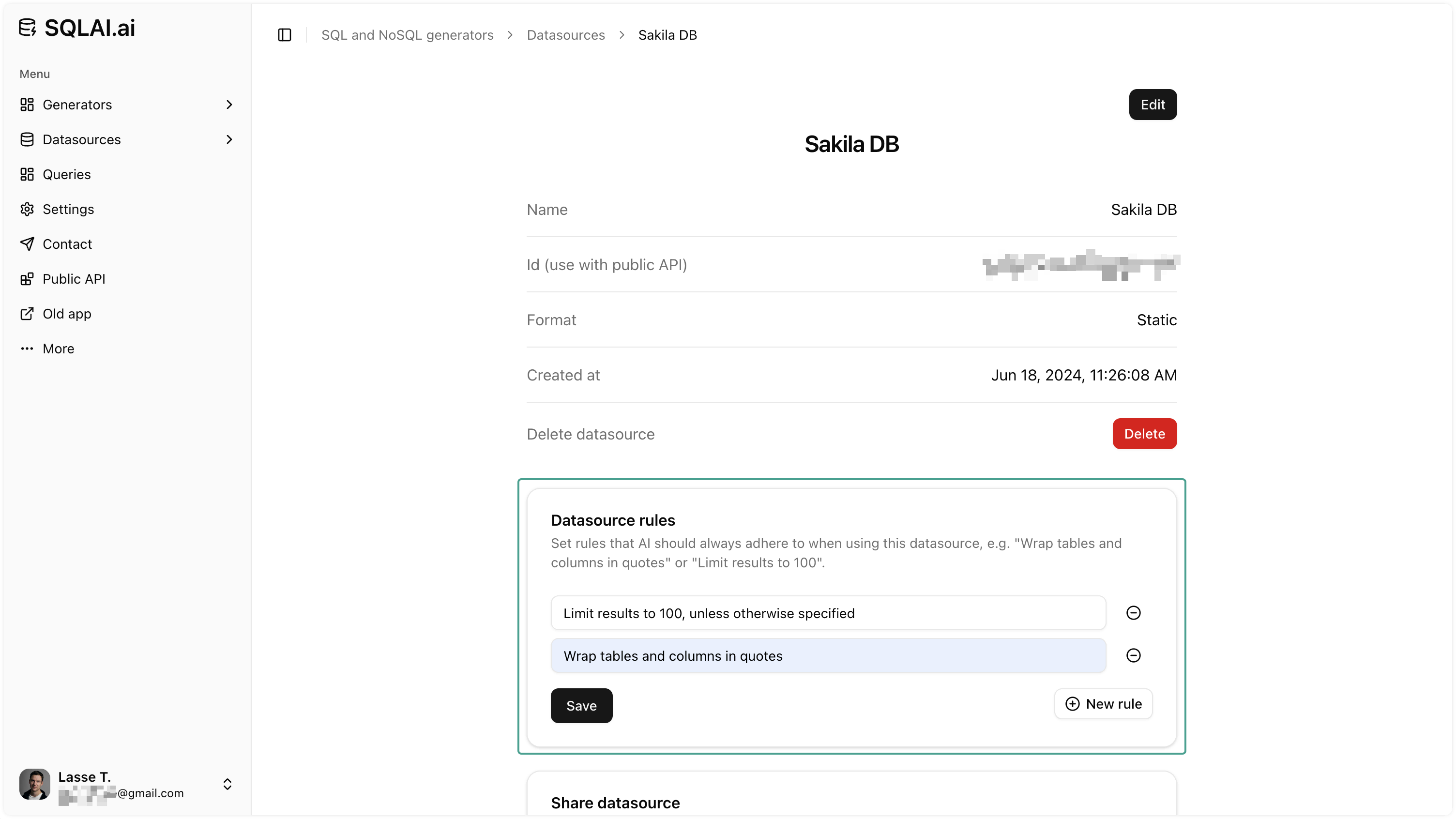1456x819 pixels.
Task: Remove the Wrap tables rule with minus icon
Action: [1134, 656]
